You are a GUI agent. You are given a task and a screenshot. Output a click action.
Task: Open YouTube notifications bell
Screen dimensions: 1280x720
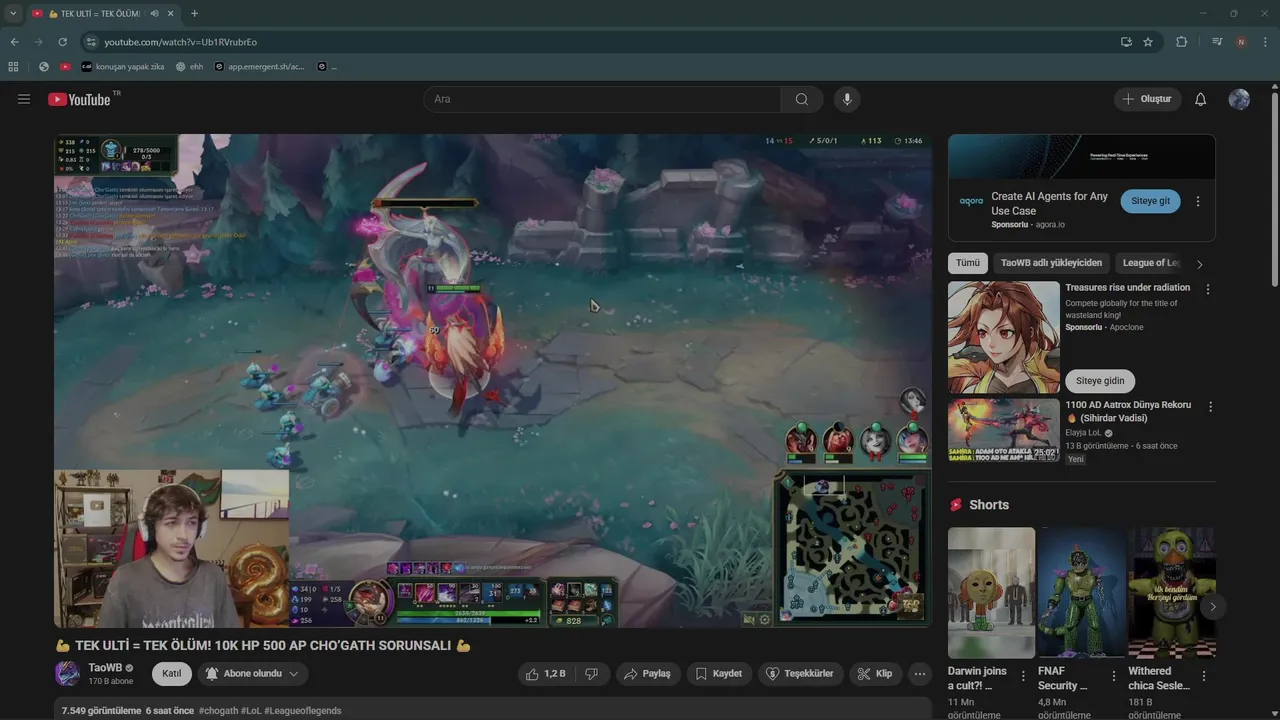click(1201, 99)
